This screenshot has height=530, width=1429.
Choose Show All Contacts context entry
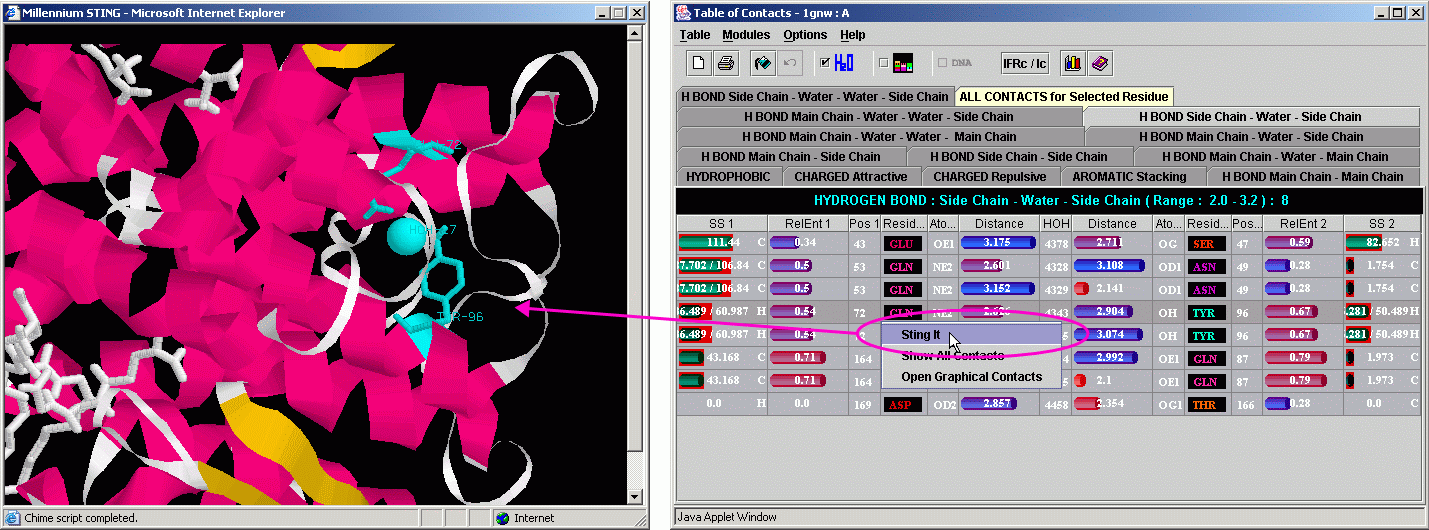pyautogui.click(x=970, y=356)
